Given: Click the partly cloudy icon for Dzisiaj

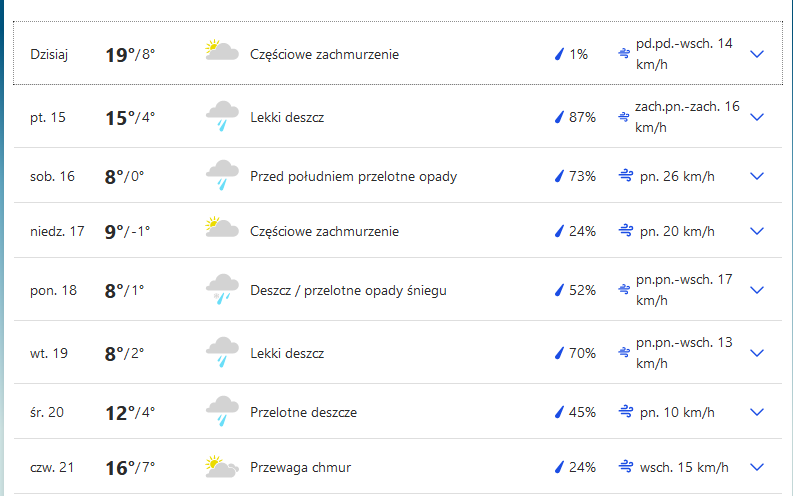Looking at the screenshot, I should pos(221,51).
